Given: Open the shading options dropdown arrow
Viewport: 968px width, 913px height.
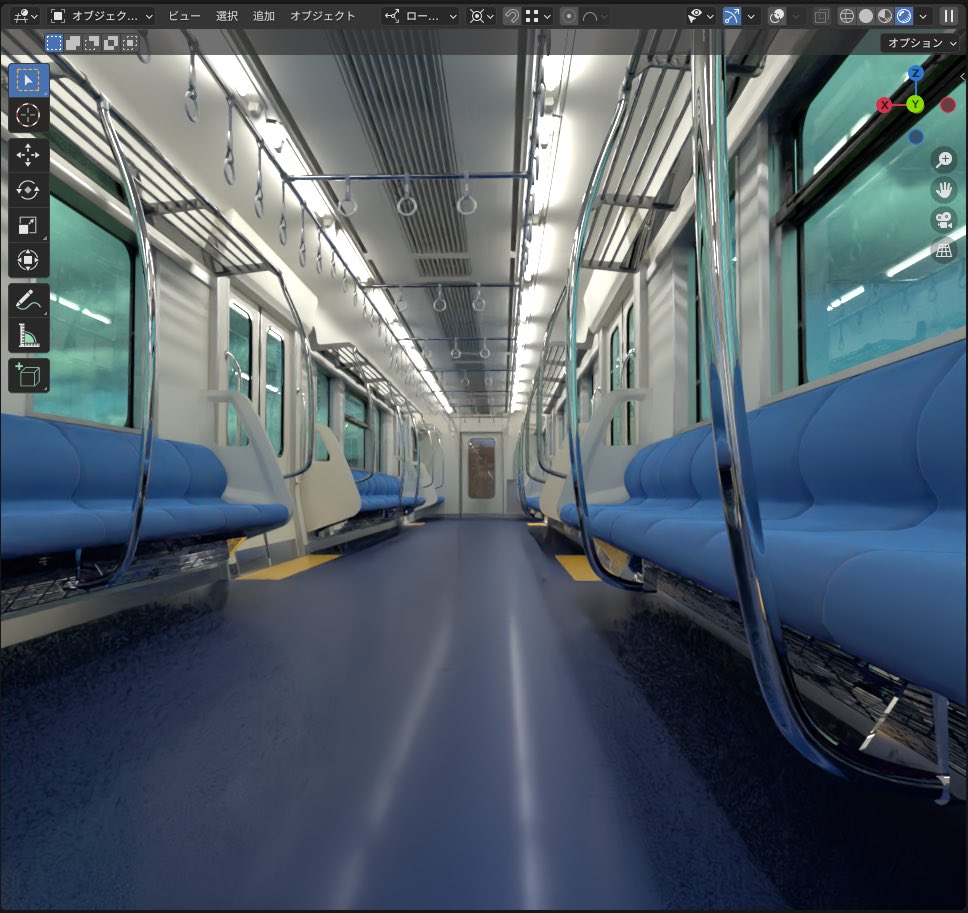Looking at the screenshot, I should tap(923, 16).
